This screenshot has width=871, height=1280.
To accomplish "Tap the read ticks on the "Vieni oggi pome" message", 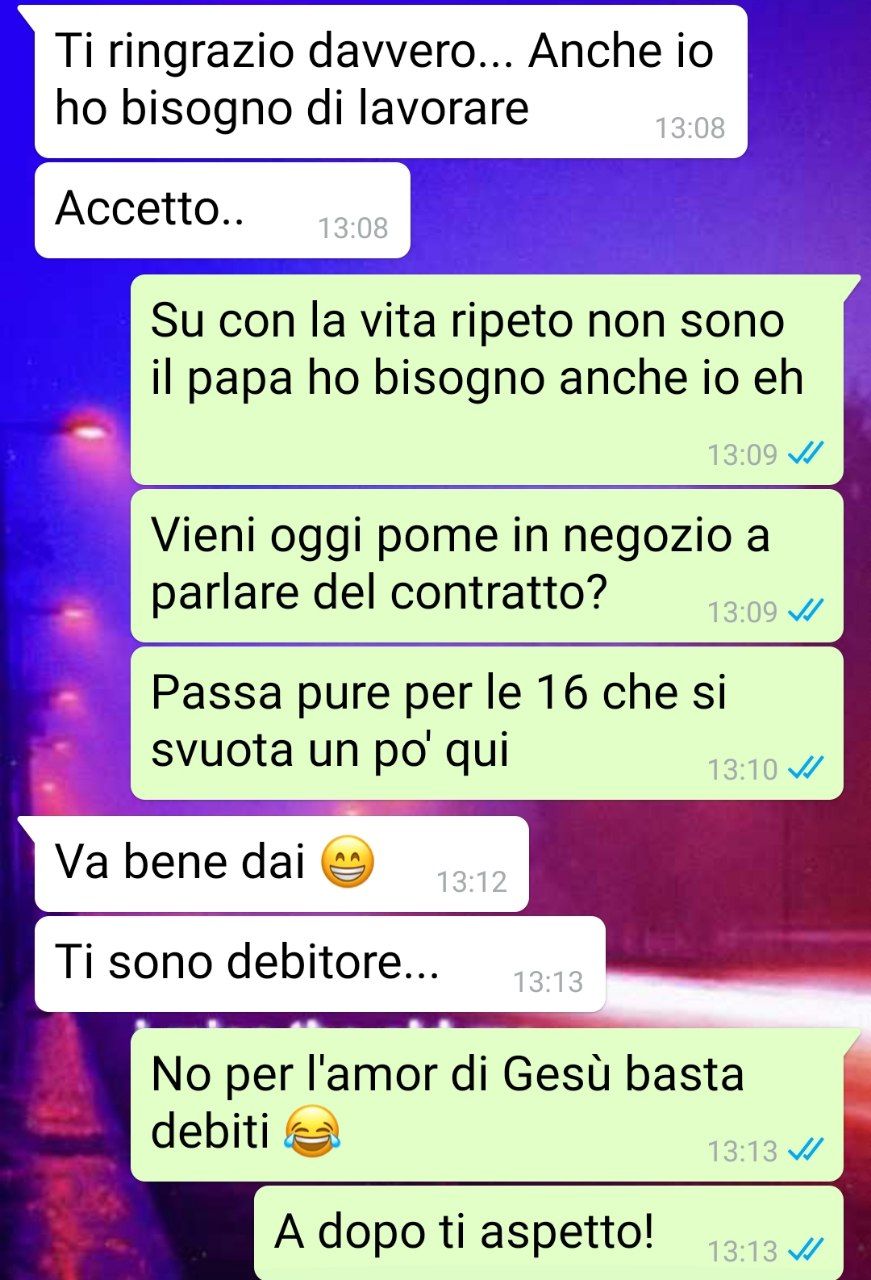I will click(x=804, y=610).
